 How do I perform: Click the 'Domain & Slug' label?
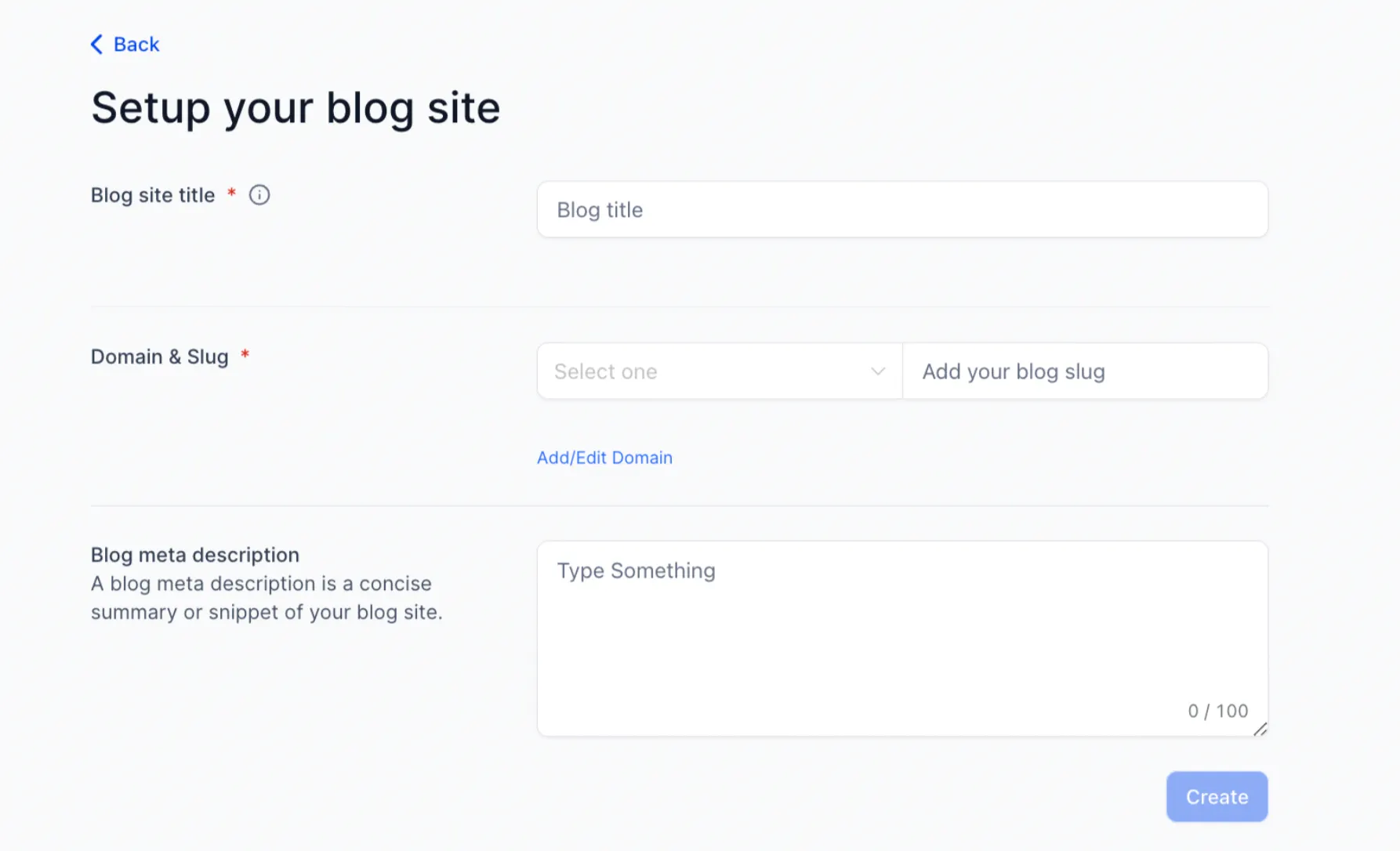click(x=160, y=357)
